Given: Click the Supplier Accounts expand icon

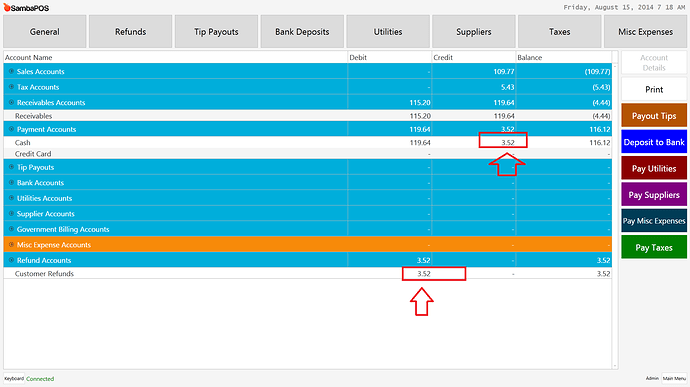Looking at the screenshot, I should coord(11,214).
